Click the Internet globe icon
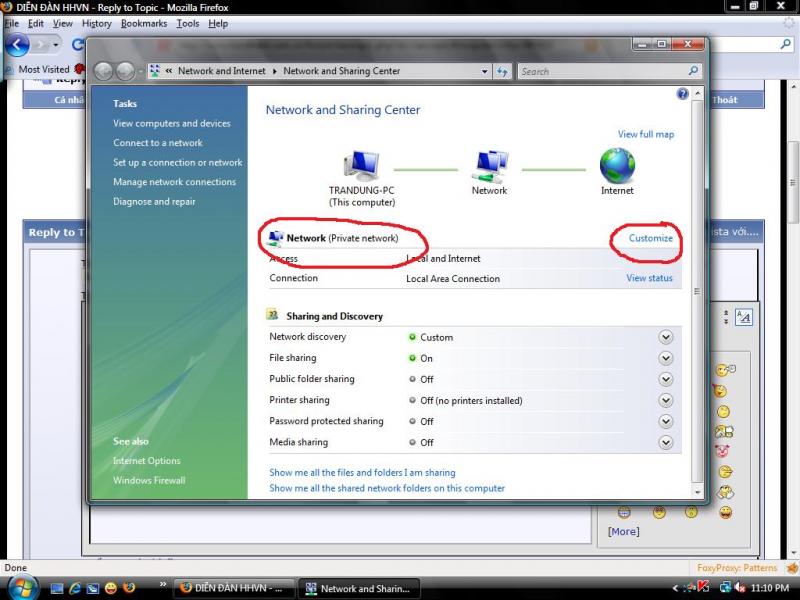This screenshot has height=600, width=800. tap(617, 166)
